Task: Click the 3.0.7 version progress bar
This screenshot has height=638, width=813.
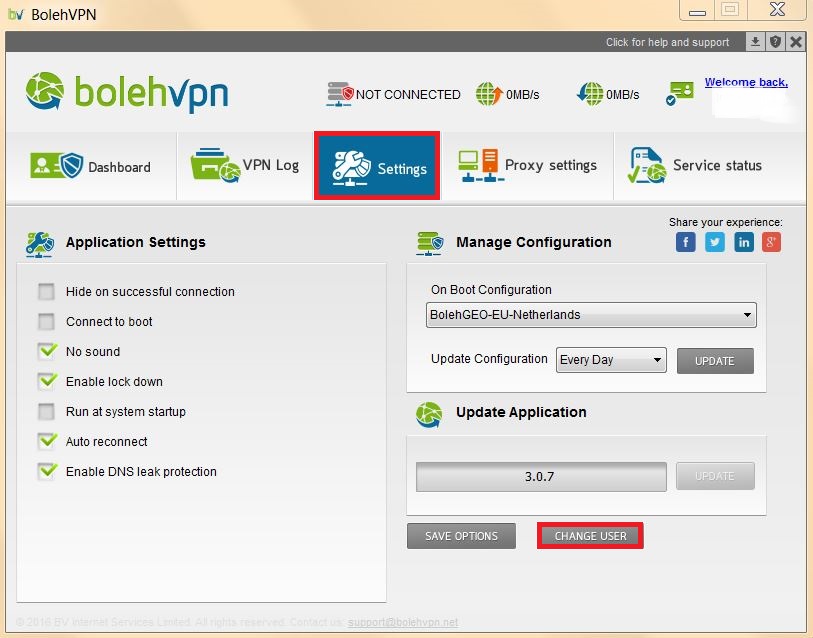Action: tap(541, 477)
